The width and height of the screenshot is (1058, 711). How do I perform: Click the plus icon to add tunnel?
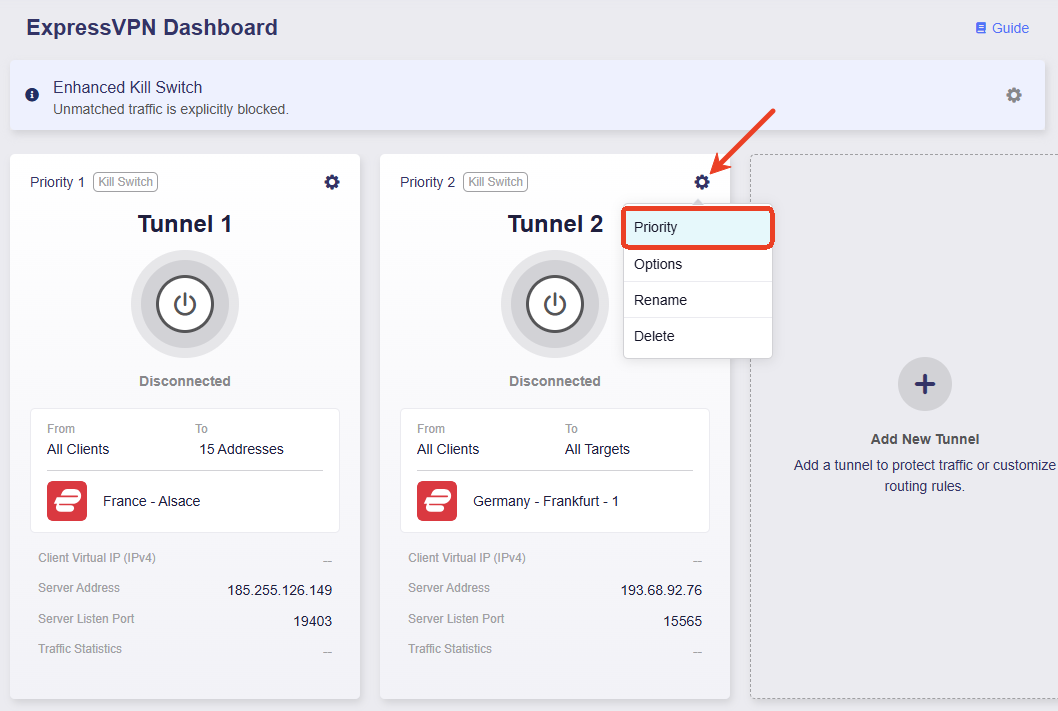pos(924,384)
